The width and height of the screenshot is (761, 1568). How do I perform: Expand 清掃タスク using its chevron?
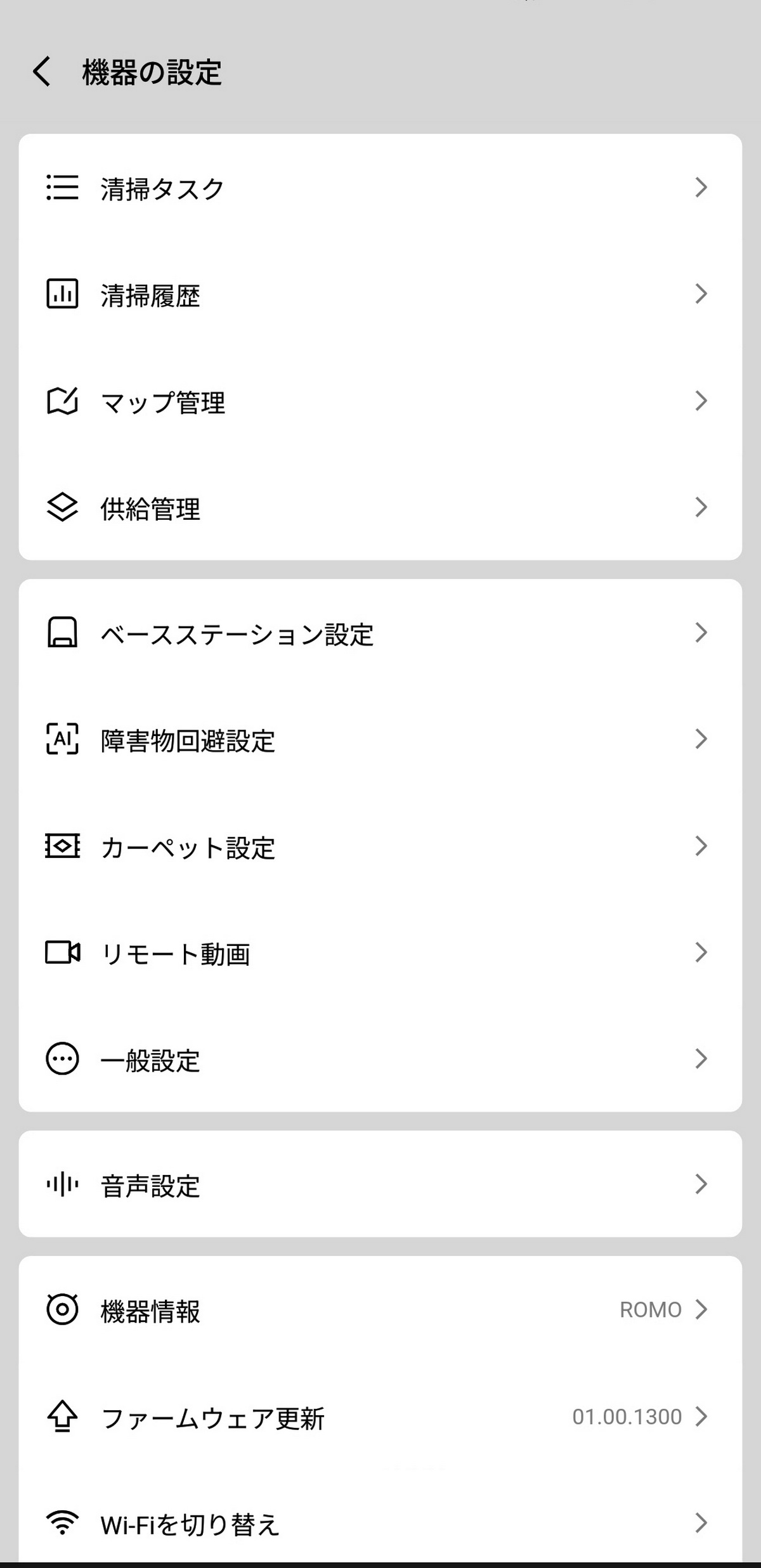pos(701,188)
